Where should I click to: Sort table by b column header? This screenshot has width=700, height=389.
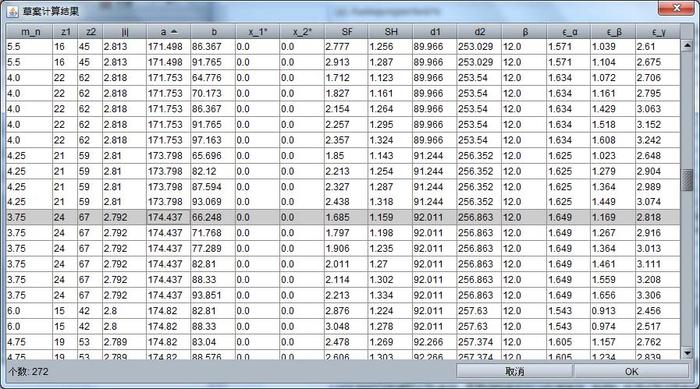(213, 32)
